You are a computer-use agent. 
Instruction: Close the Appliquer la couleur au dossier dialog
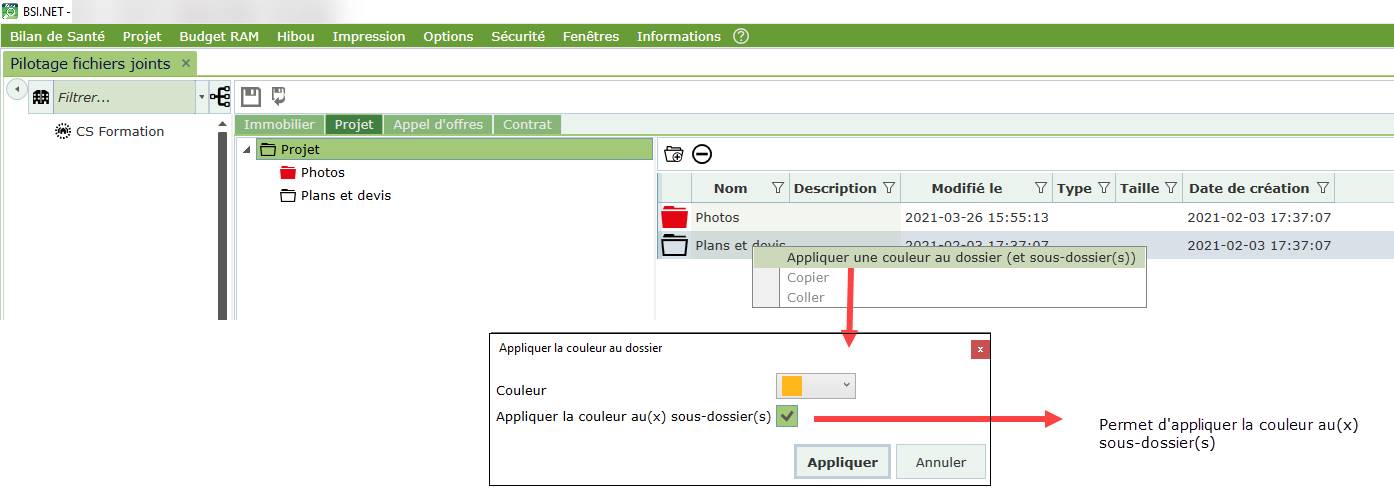point(980,349)
